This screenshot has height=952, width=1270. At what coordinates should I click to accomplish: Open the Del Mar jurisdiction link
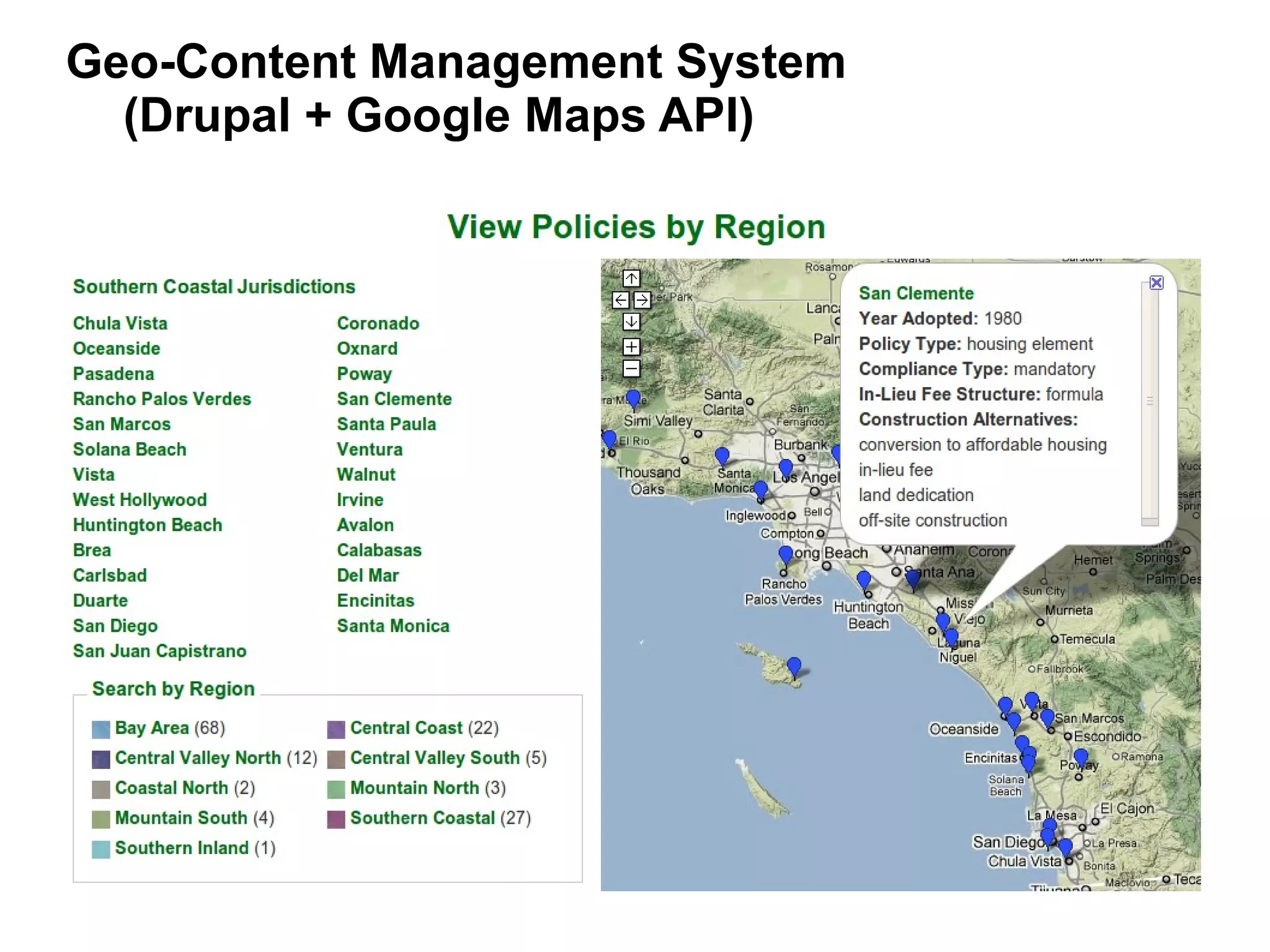point(368,576)
